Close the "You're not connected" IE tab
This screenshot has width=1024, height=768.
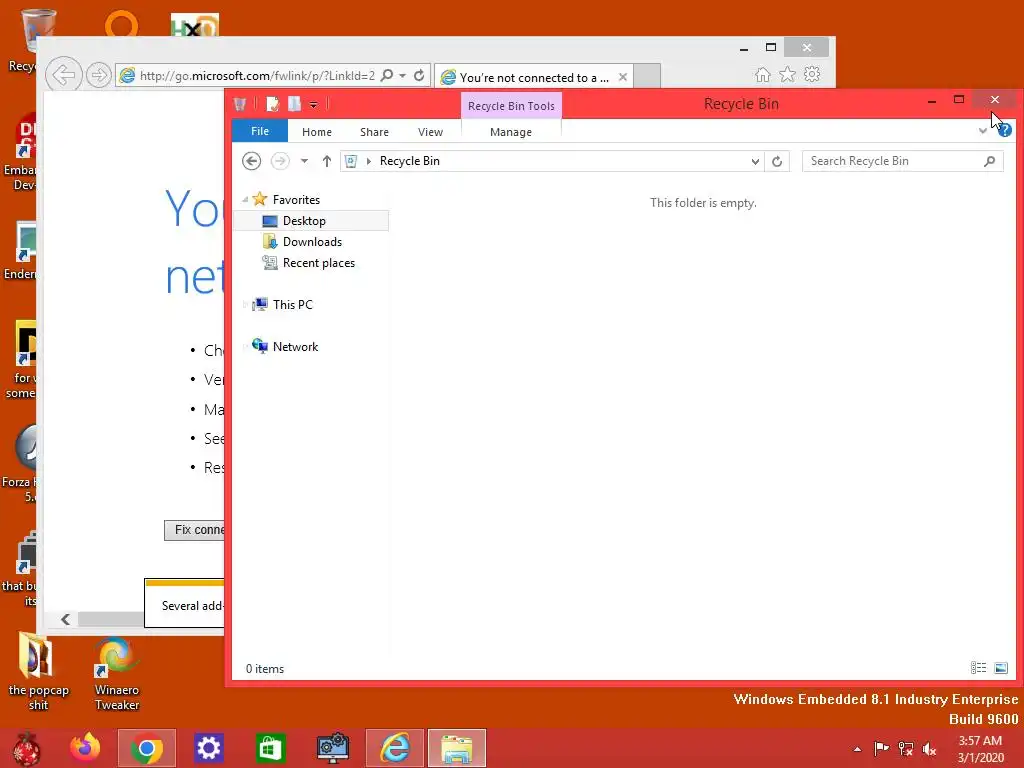pyautogui.click(x=623, y=77)
